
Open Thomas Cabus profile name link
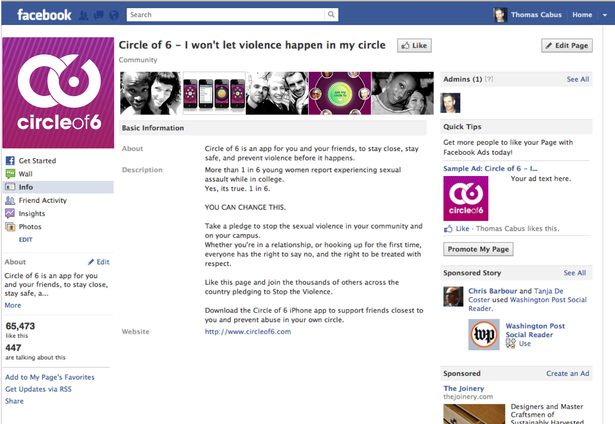click(x=536, y=15)
